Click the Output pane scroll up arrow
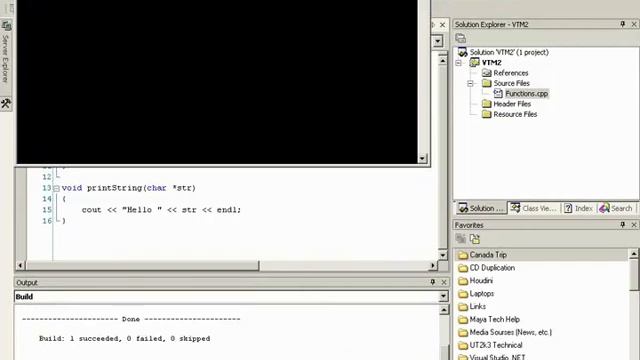Viewport: 640px width, 360px height. pos(444,311)
